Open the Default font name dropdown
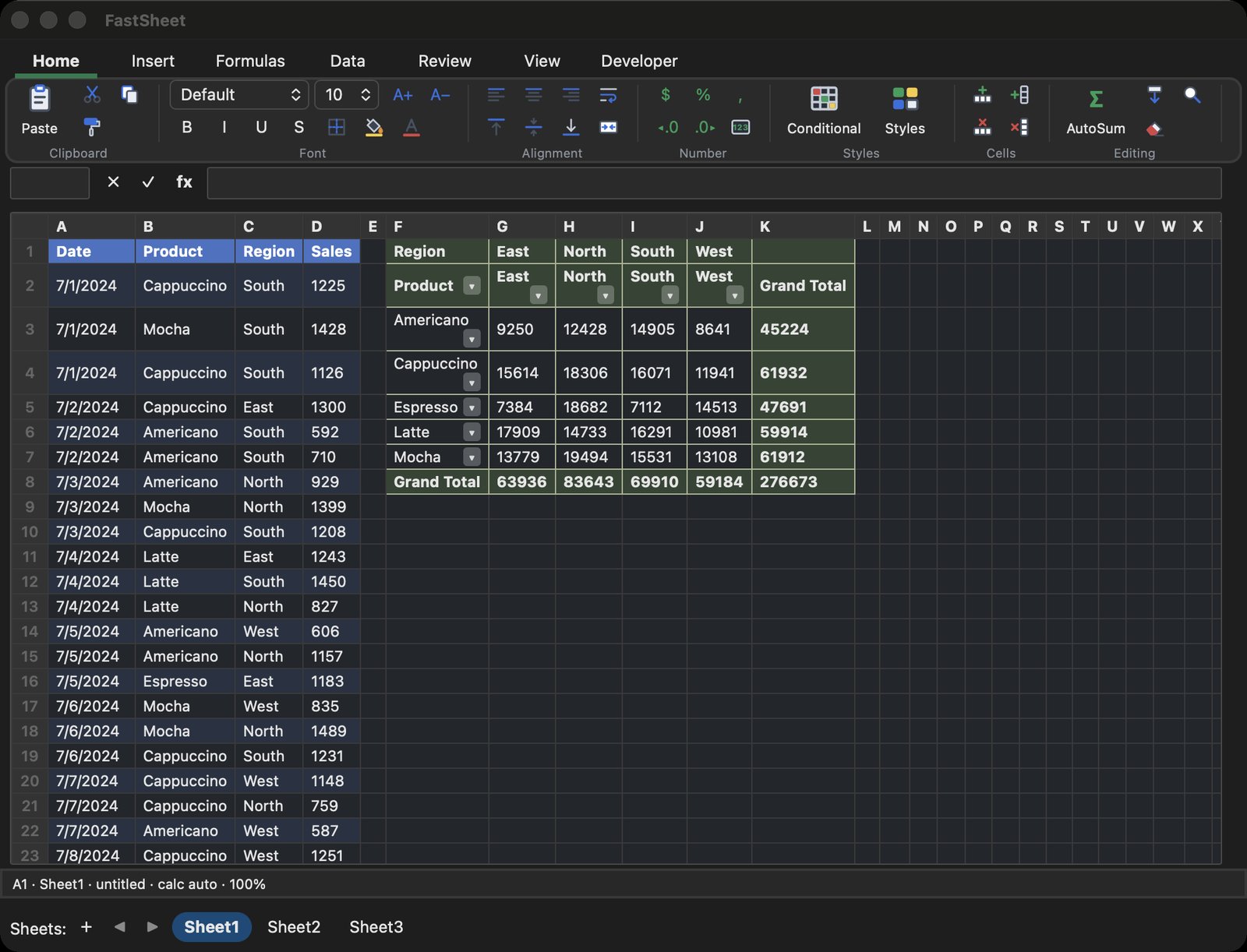The image size is (1247, 952). coord(239,95)
